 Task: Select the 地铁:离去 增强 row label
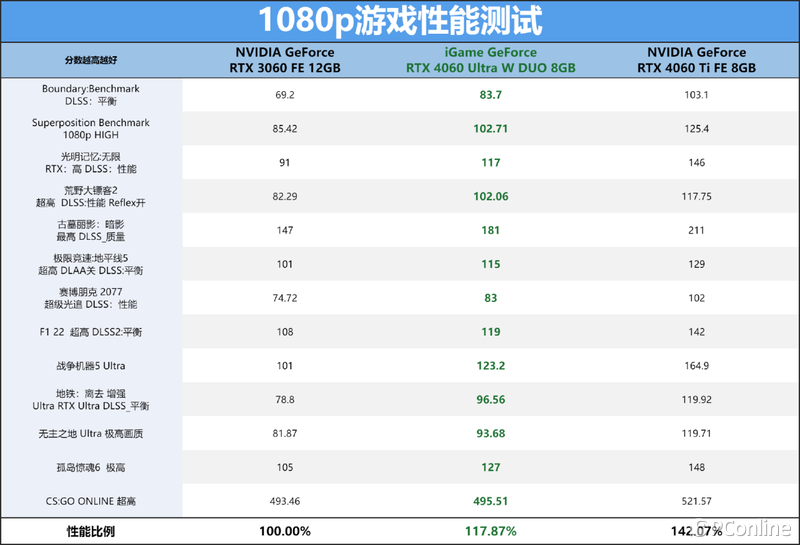pos(91,400)
